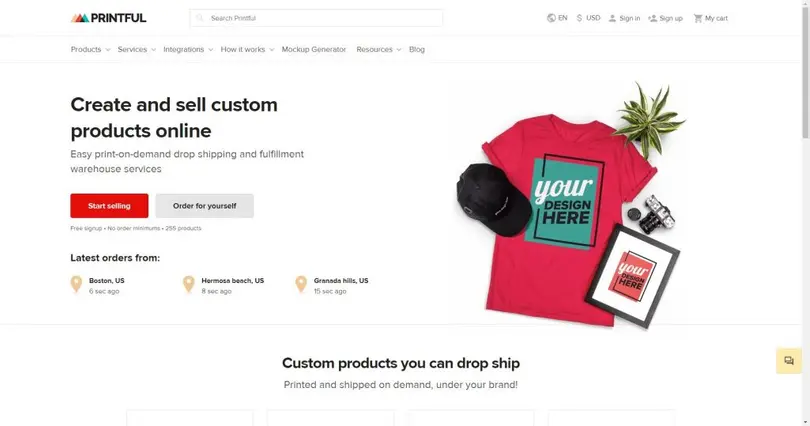Click the red Start selling button
Viewport: 810px width, 426px height.
pyautogui.click(x=109, y=206)
